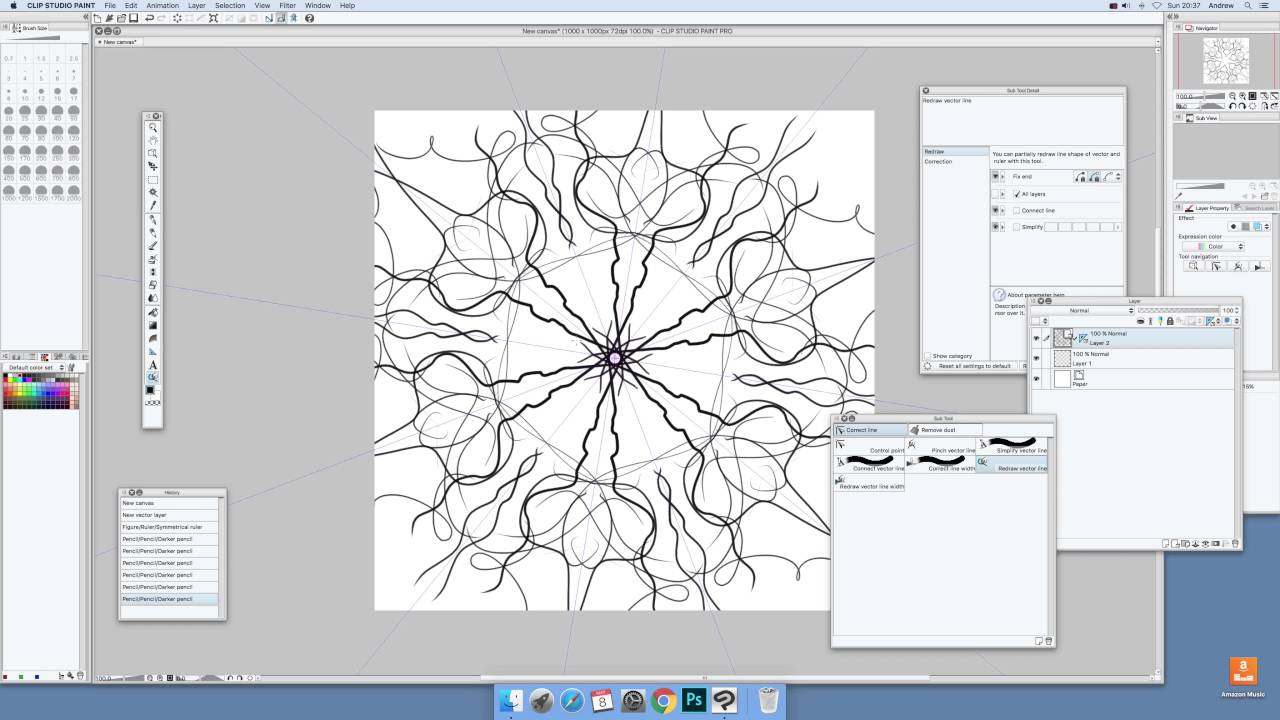Click the About parameter help icon
Screen dimensions: 1280x720
click(999, 294)
